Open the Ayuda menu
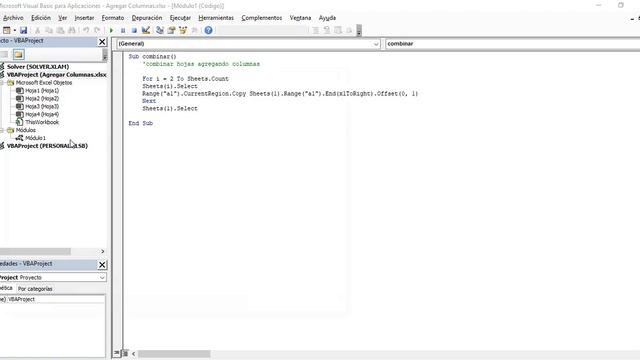Image resolution: width=640 pixels, height=360 pixels. [327, 18]
